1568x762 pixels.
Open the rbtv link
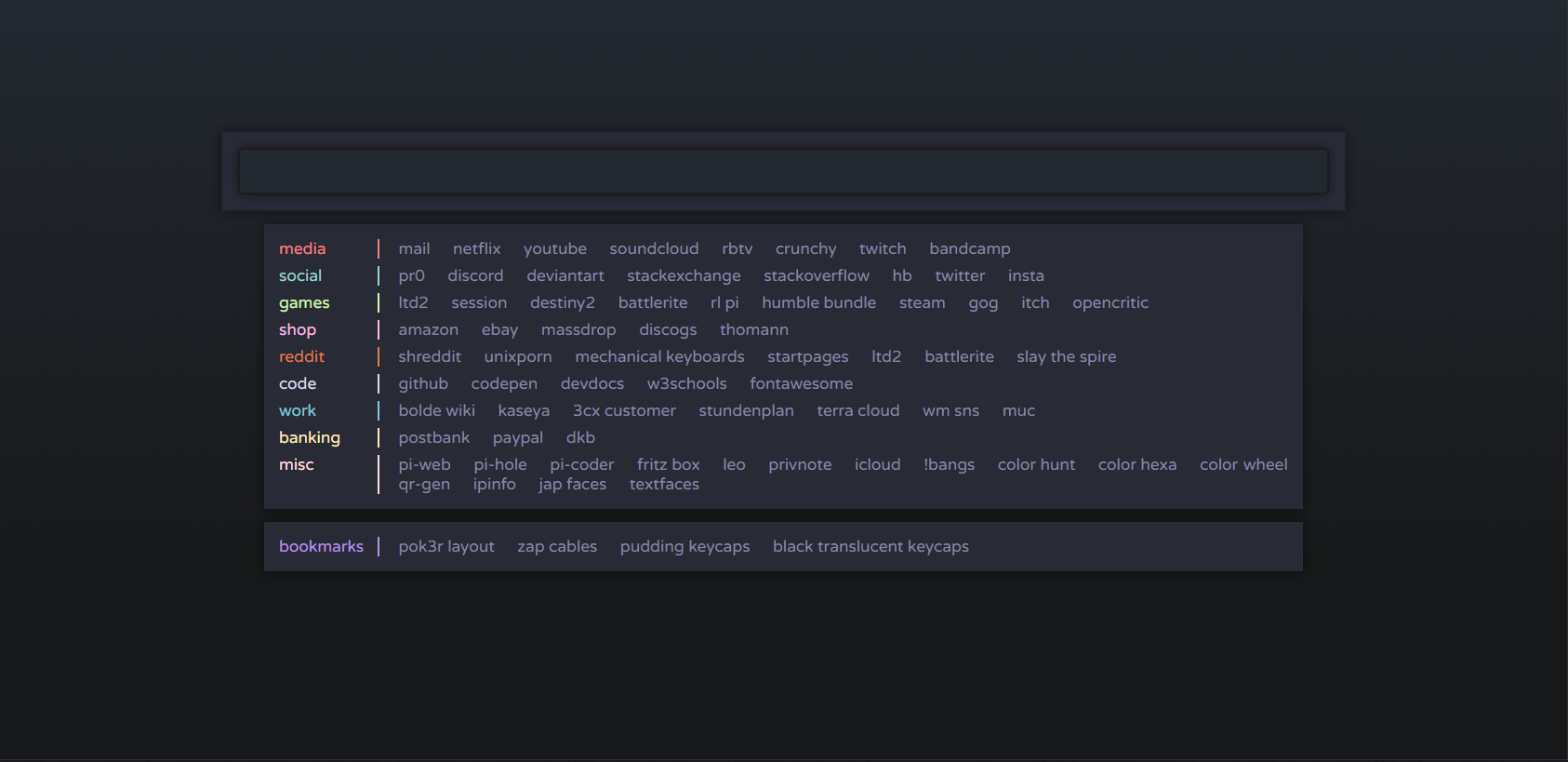tap(737, 248)
